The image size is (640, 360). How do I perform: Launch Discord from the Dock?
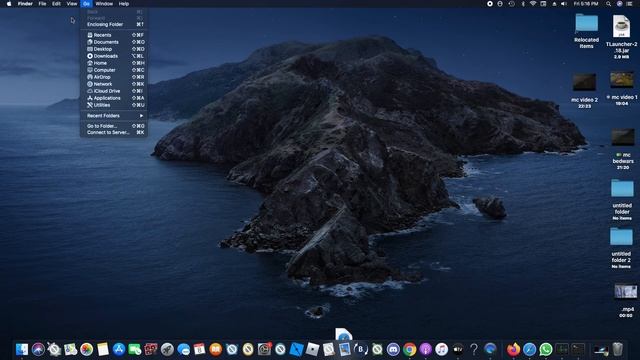pos(393,349)
